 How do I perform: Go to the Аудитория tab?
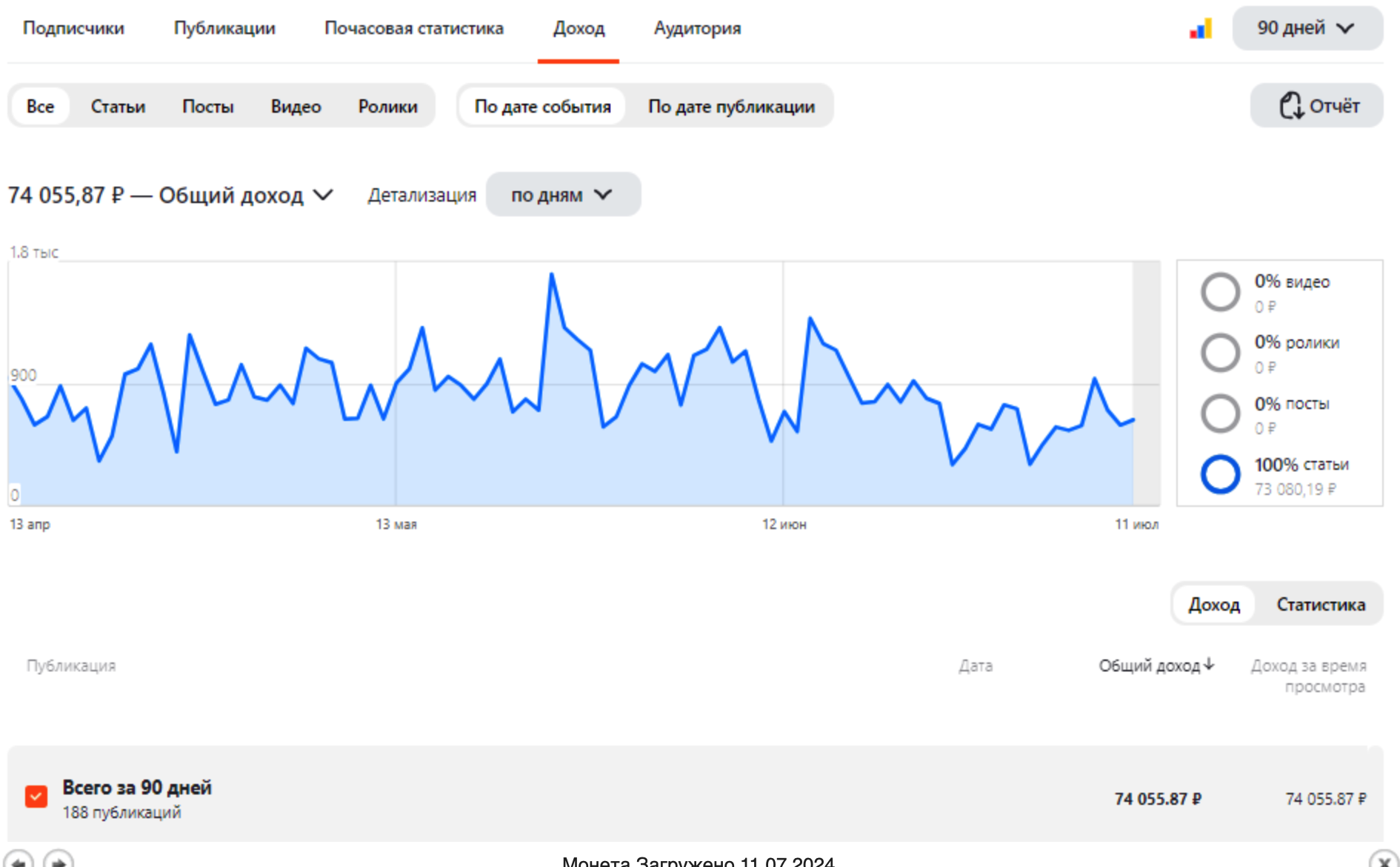click(697, 28)
